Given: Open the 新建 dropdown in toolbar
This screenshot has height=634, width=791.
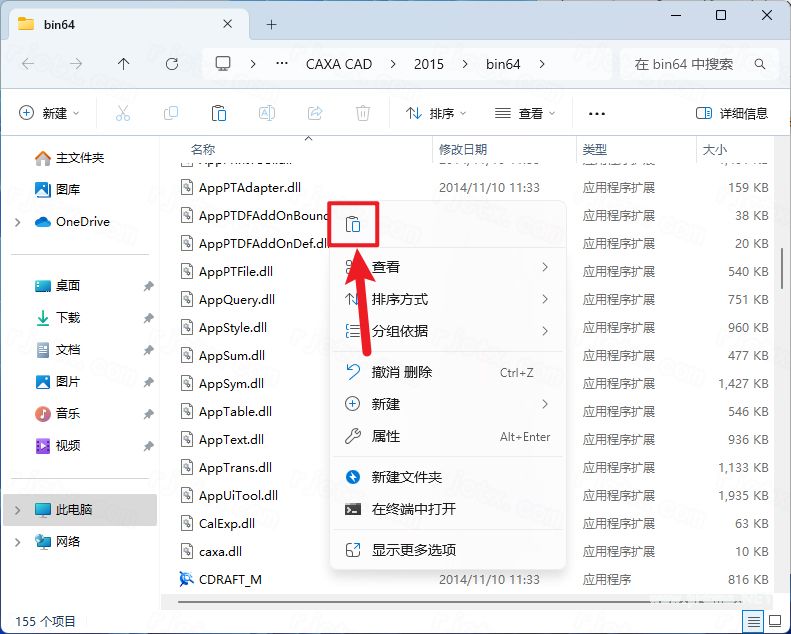Looking at the screenshot, I should [x=49, y=113].
